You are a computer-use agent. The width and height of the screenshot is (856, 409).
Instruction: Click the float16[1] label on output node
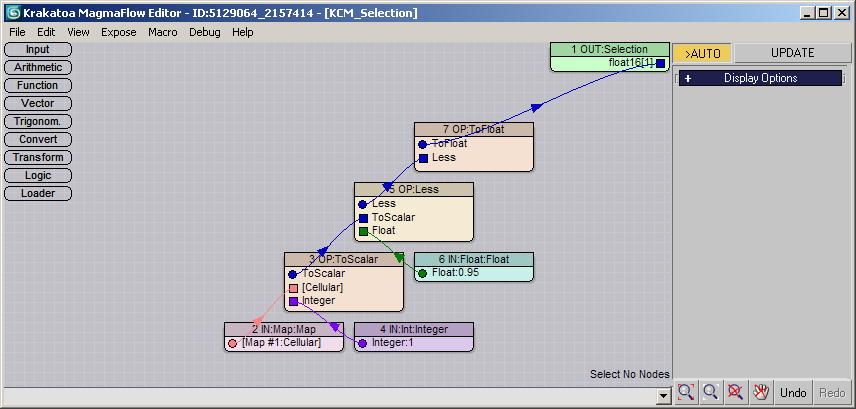point(631,63)
